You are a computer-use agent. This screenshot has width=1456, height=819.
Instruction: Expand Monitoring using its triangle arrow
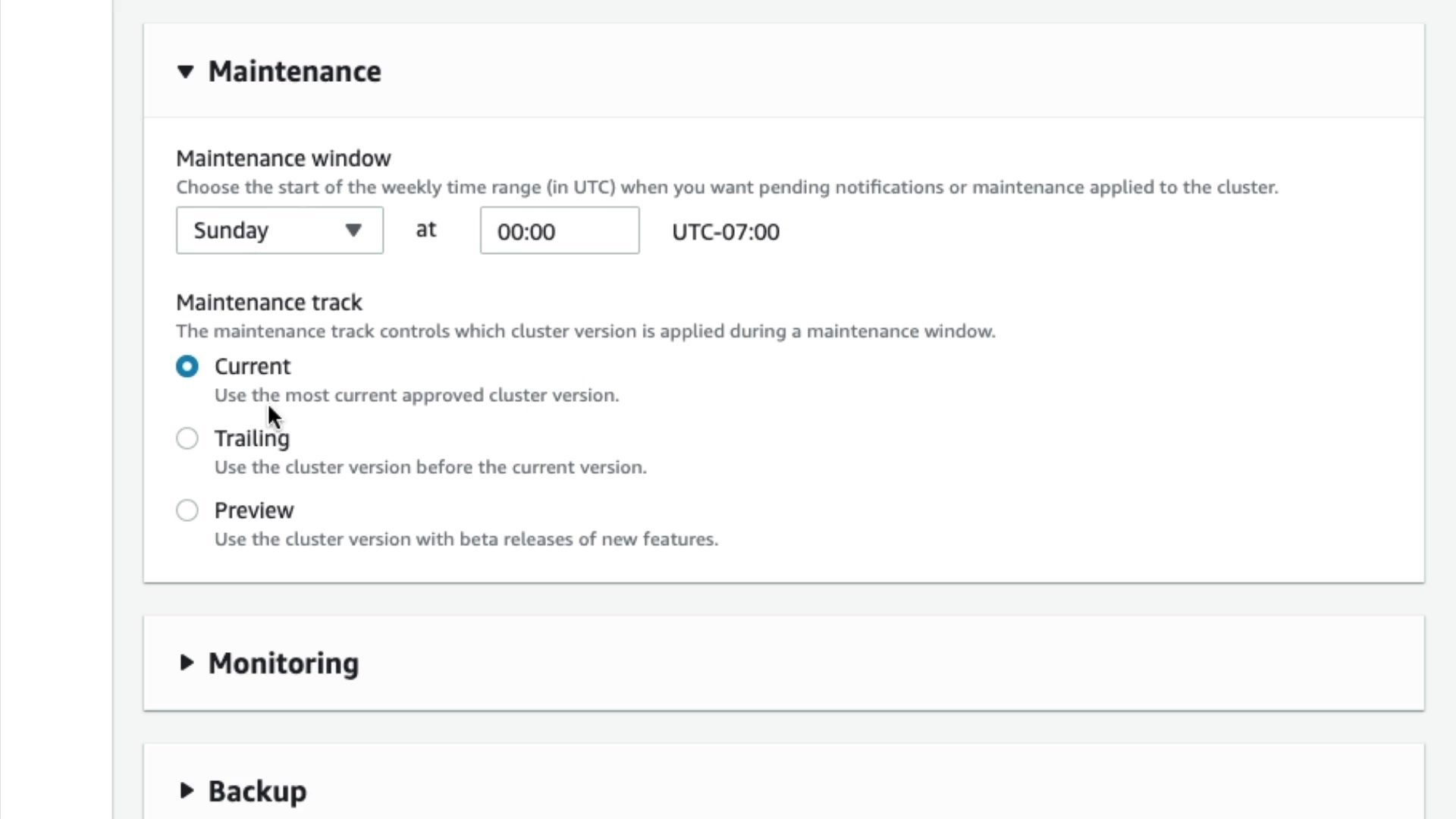tap(186, 663)
